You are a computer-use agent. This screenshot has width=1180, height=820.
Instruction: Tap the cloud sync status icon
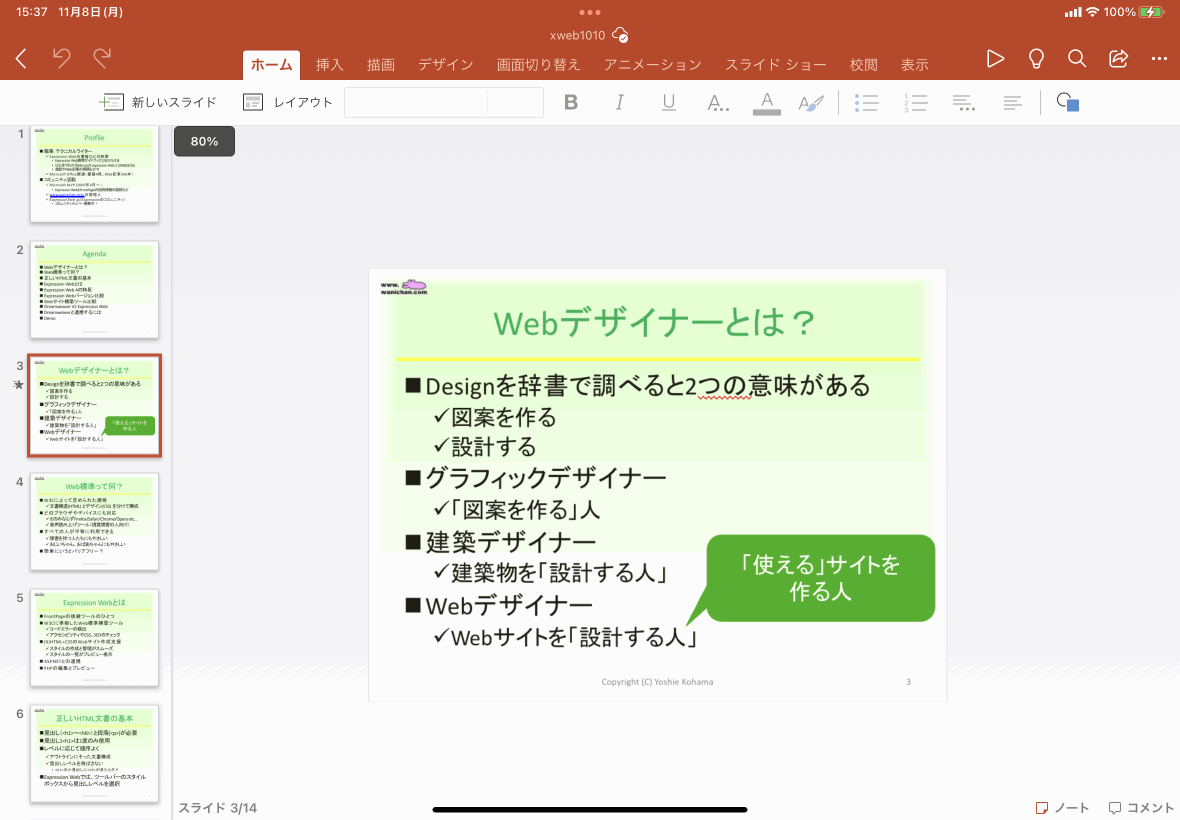pos(620,35)
